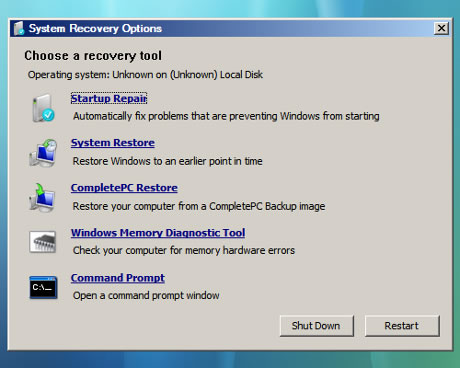Click the memory chip diagnostic icon

[43, 242]
